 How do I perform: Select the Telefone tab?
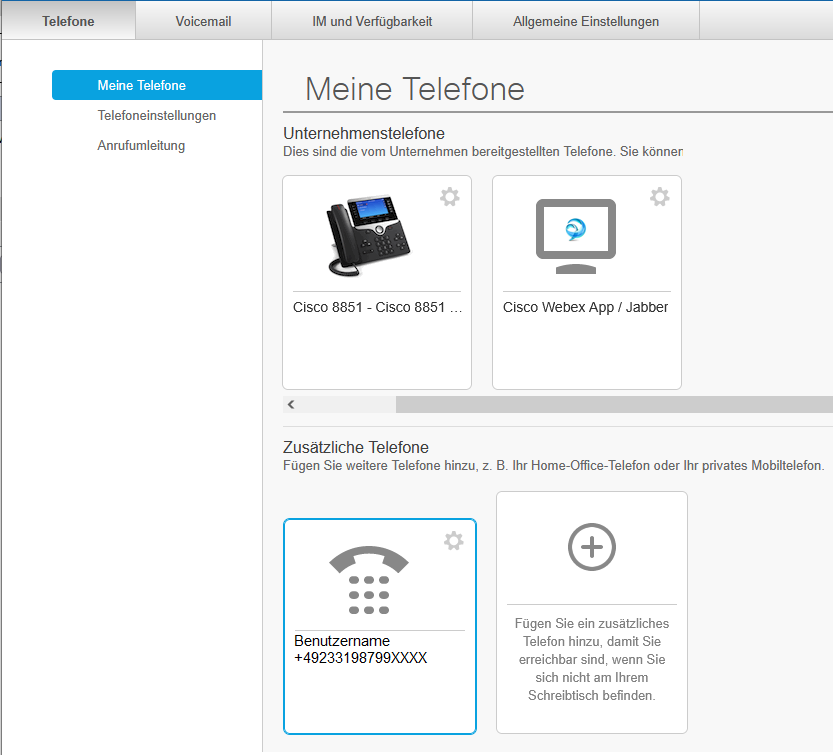click(68, 21)
